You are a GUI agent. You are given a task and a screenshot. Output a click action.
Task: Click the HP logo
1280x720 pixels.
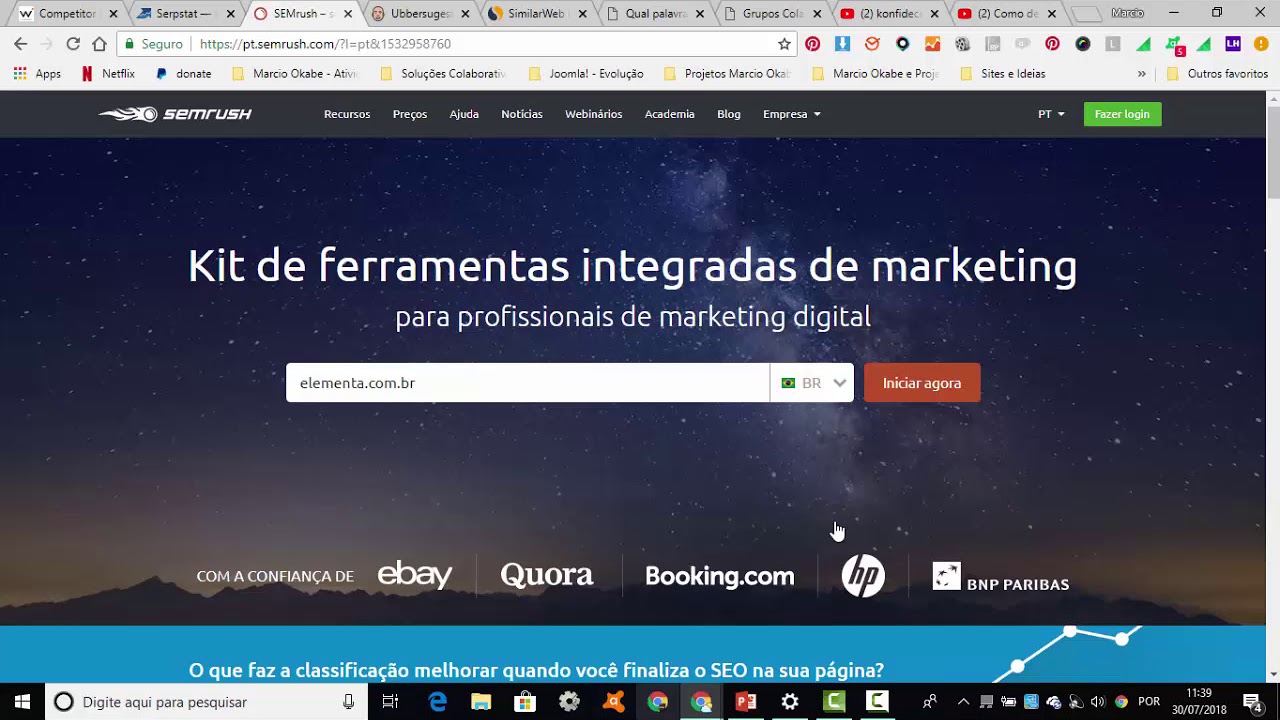[x=863, y=576]
